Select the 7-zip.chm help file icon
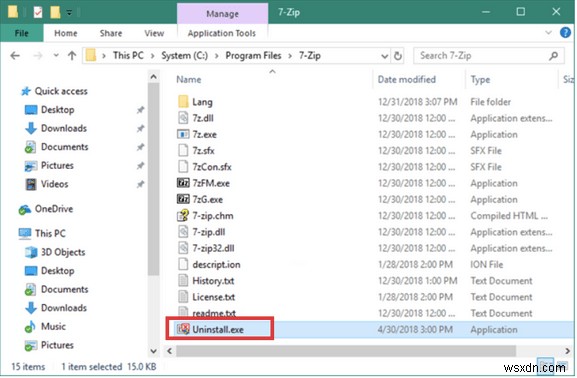The image size is (577, 378). tap(183, 215)
